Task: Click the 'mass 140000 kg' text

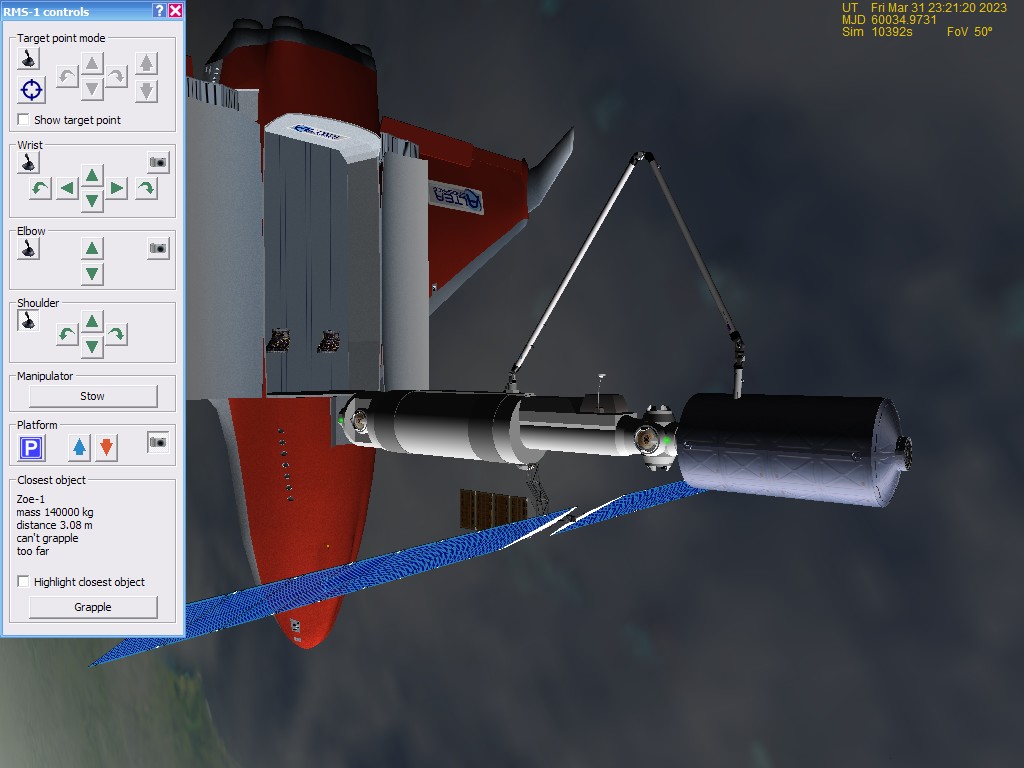Action: coord(55,512)
